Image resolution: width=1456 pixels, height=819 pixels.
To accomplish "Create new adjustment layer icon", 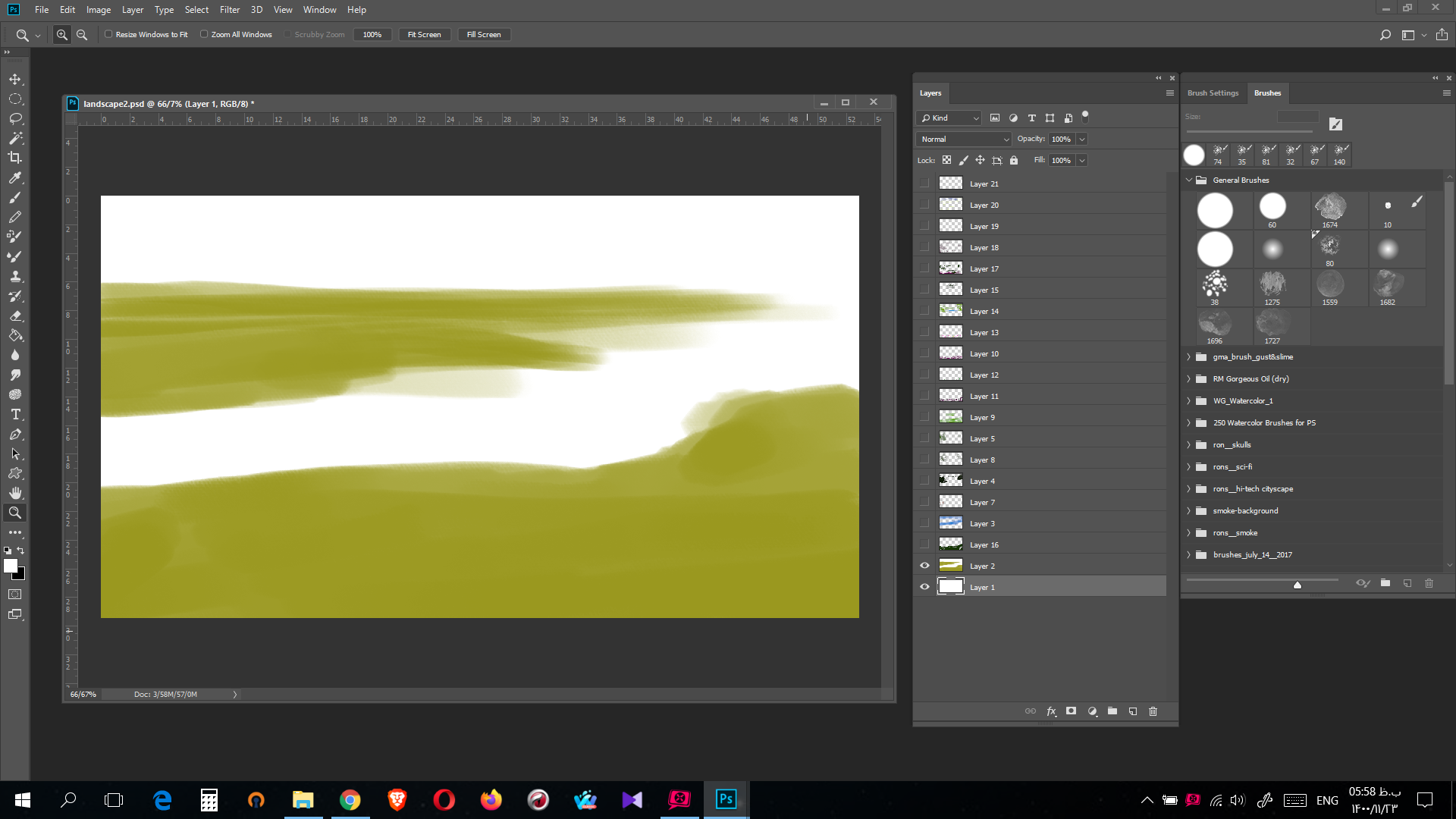I will pyautogui.click(x=1092, y=711).
